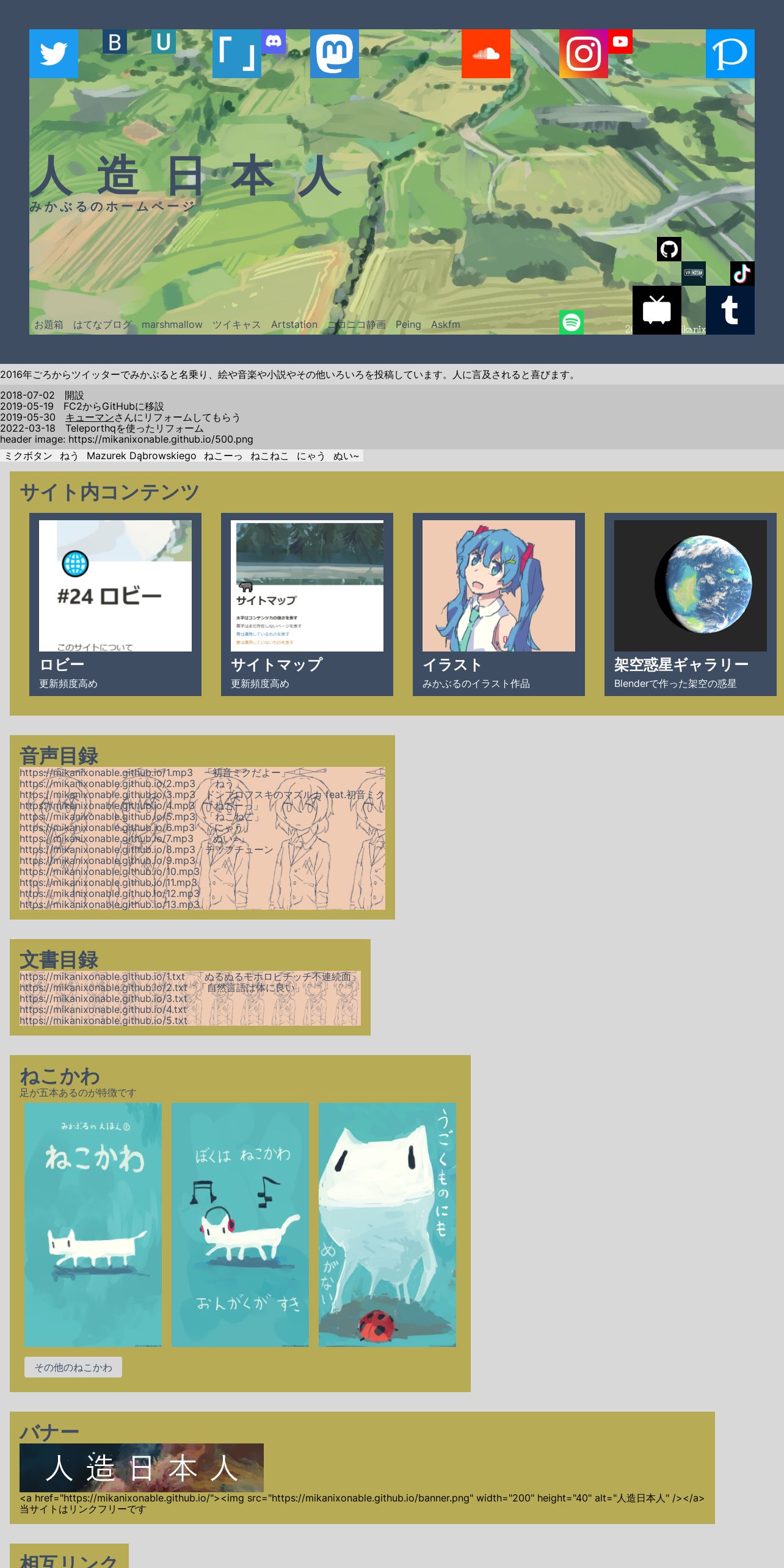Open the サイトマップ content card
The image size is (784, 1568).
tap(307, 604)
